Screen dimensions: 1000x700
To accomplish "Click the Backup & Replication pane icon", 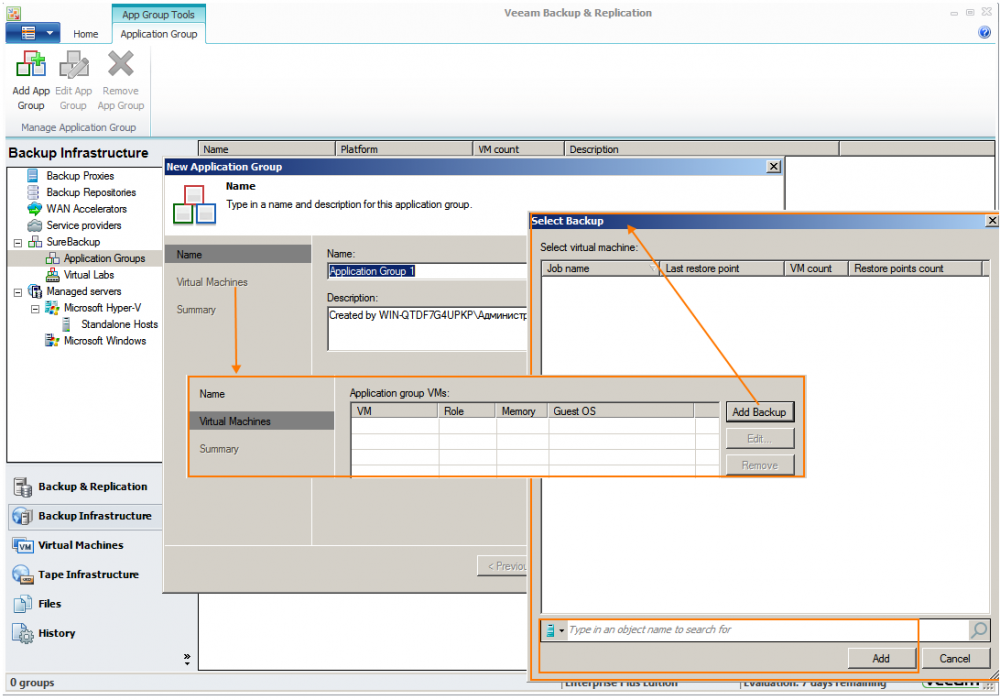I will coord(22,487).
